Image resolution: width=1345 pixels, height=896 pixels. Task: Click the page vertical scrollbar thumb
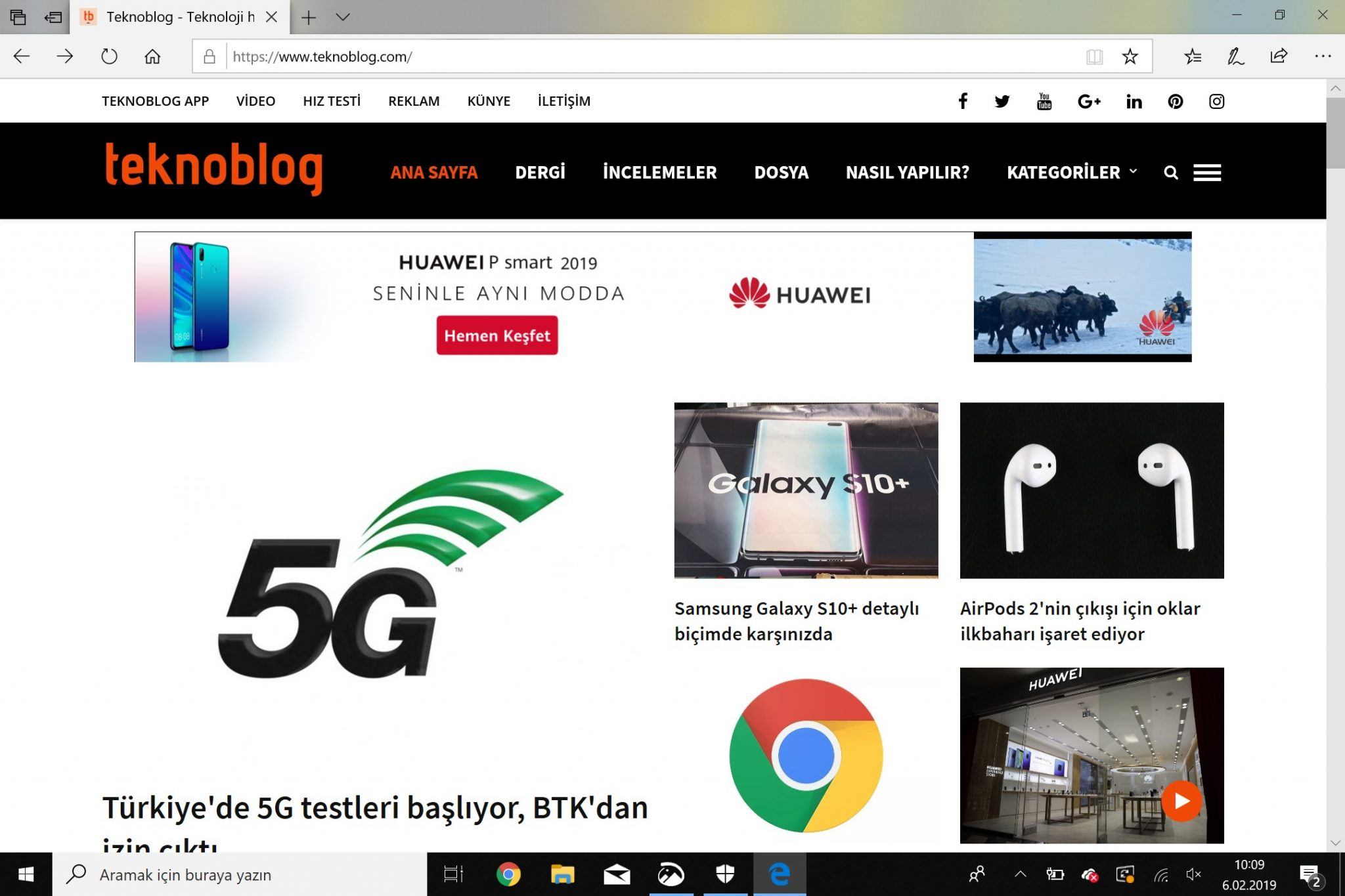(1335, 133)
